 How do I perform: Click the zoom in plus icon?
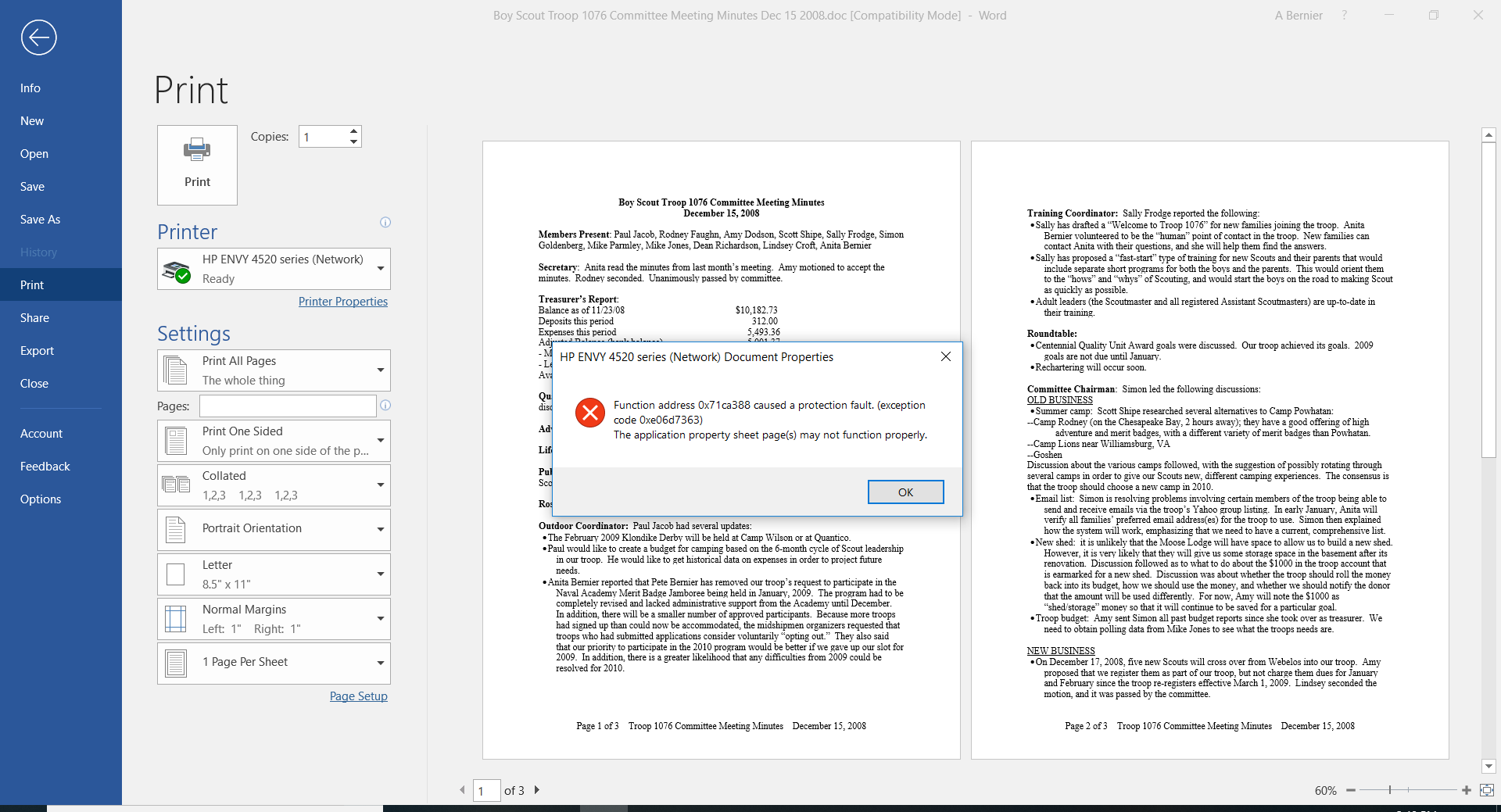1467,791
